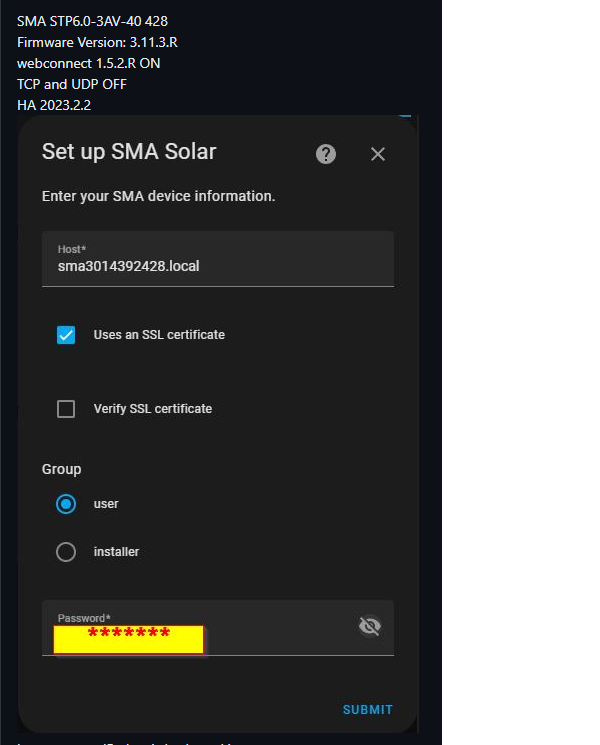
Task: Click 'webconnect 1.5.2.R ON' text
Action: click(88, 63)
